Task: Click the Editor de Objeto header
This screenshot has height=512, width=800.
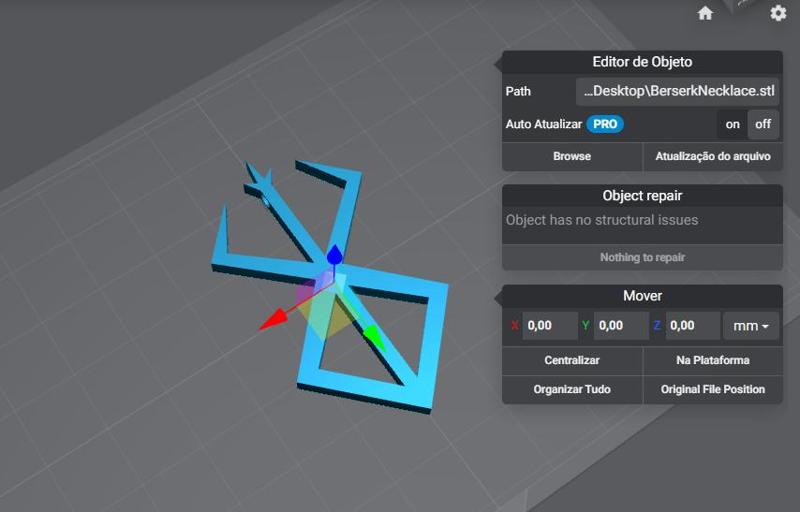Action: click(642, 62)
